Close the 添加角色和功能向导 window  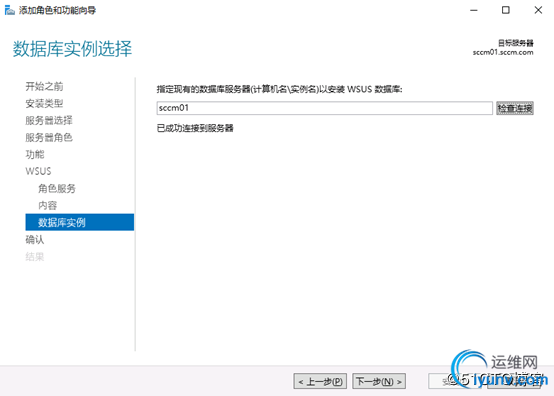click(538, 10)
